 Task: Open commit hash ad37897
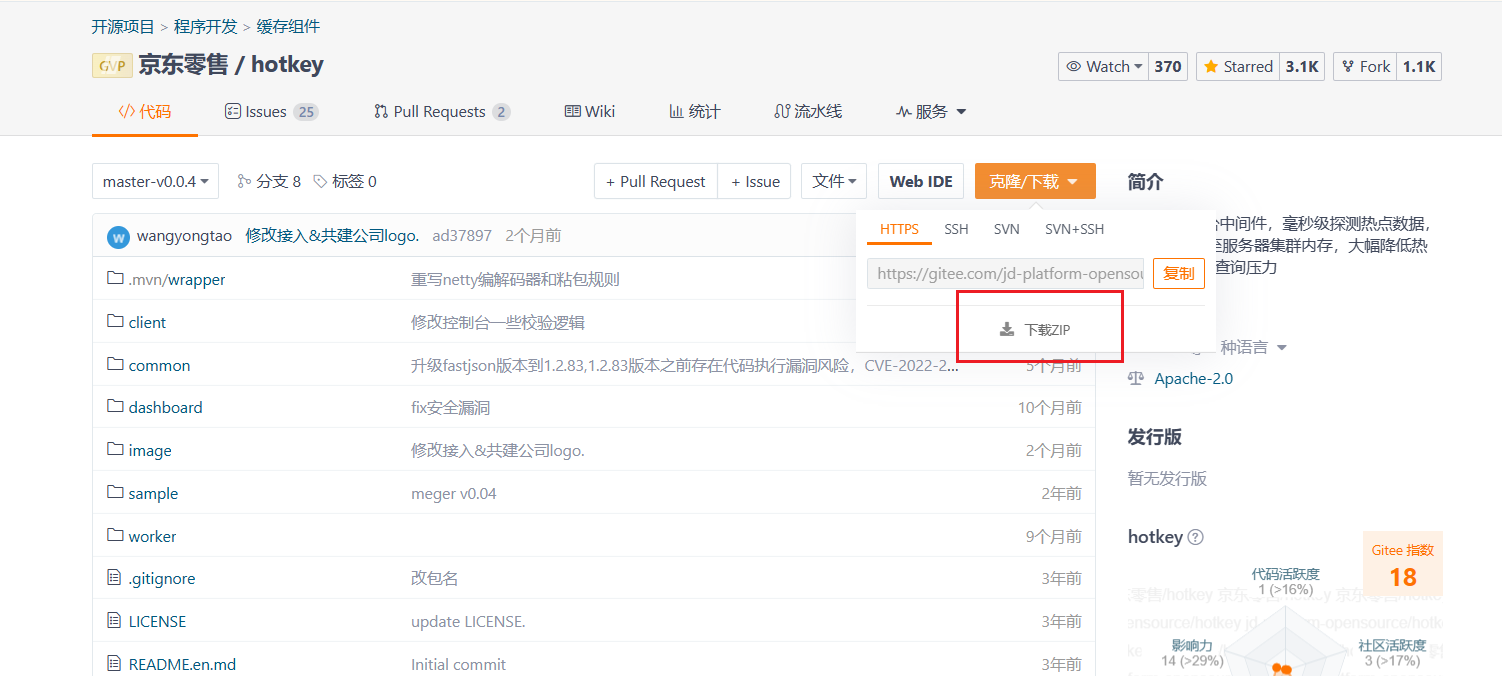pyautogui.click(x=462, y=236)
